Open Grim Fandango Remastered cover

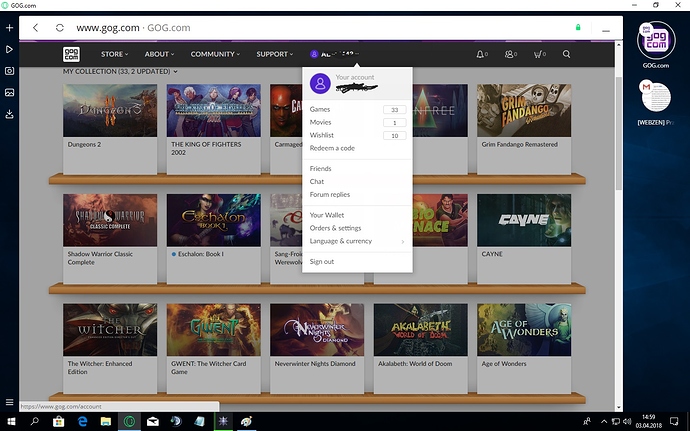coord(524,111)
